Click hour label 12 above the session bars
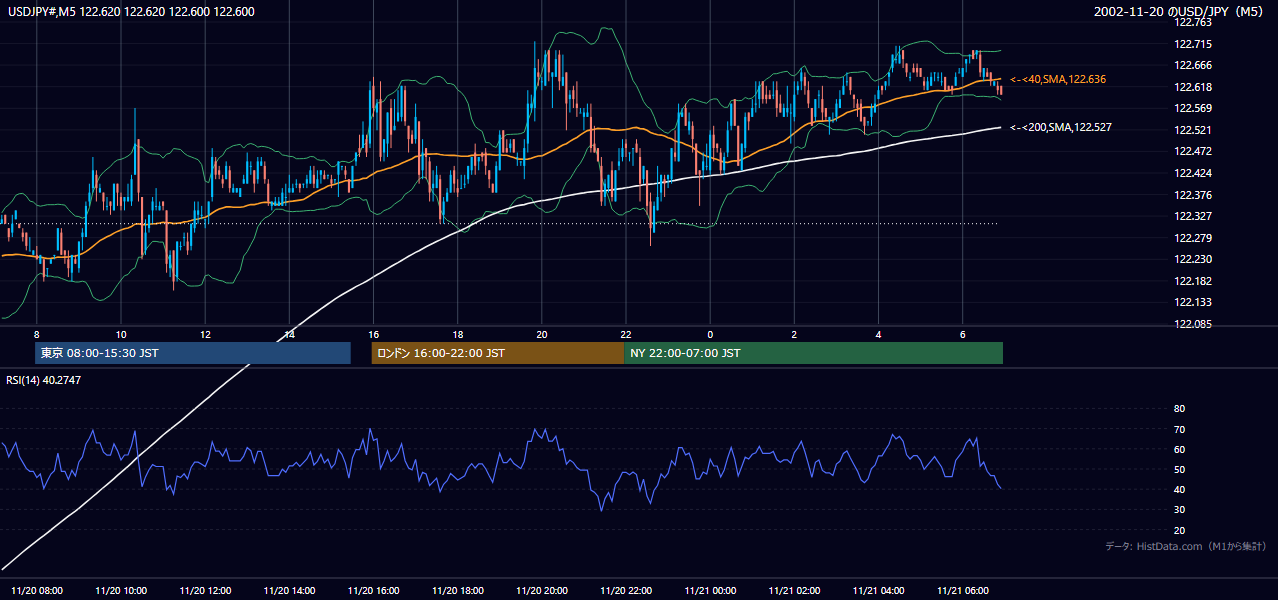 click(204, 334)
